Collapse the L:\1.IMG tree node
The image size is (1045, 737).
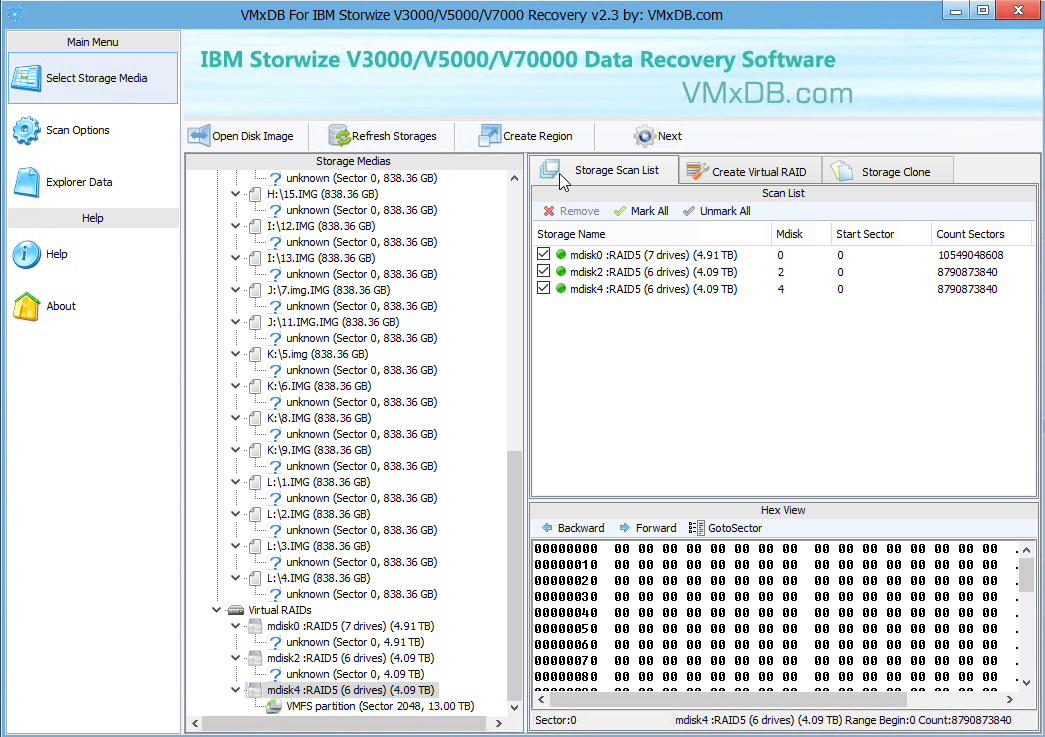click(235, 482)
